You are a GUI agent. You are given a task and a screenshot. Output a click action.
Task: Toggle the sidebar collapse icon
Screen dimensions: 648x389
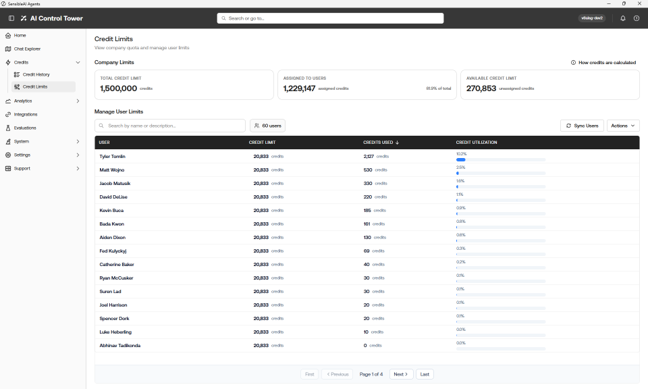12,18
